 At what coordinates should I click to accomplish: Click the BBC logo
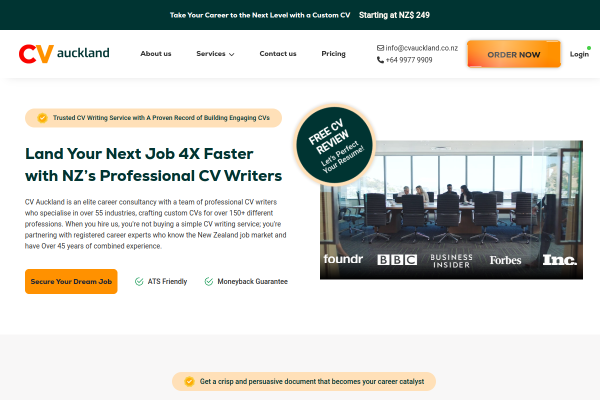397,260
